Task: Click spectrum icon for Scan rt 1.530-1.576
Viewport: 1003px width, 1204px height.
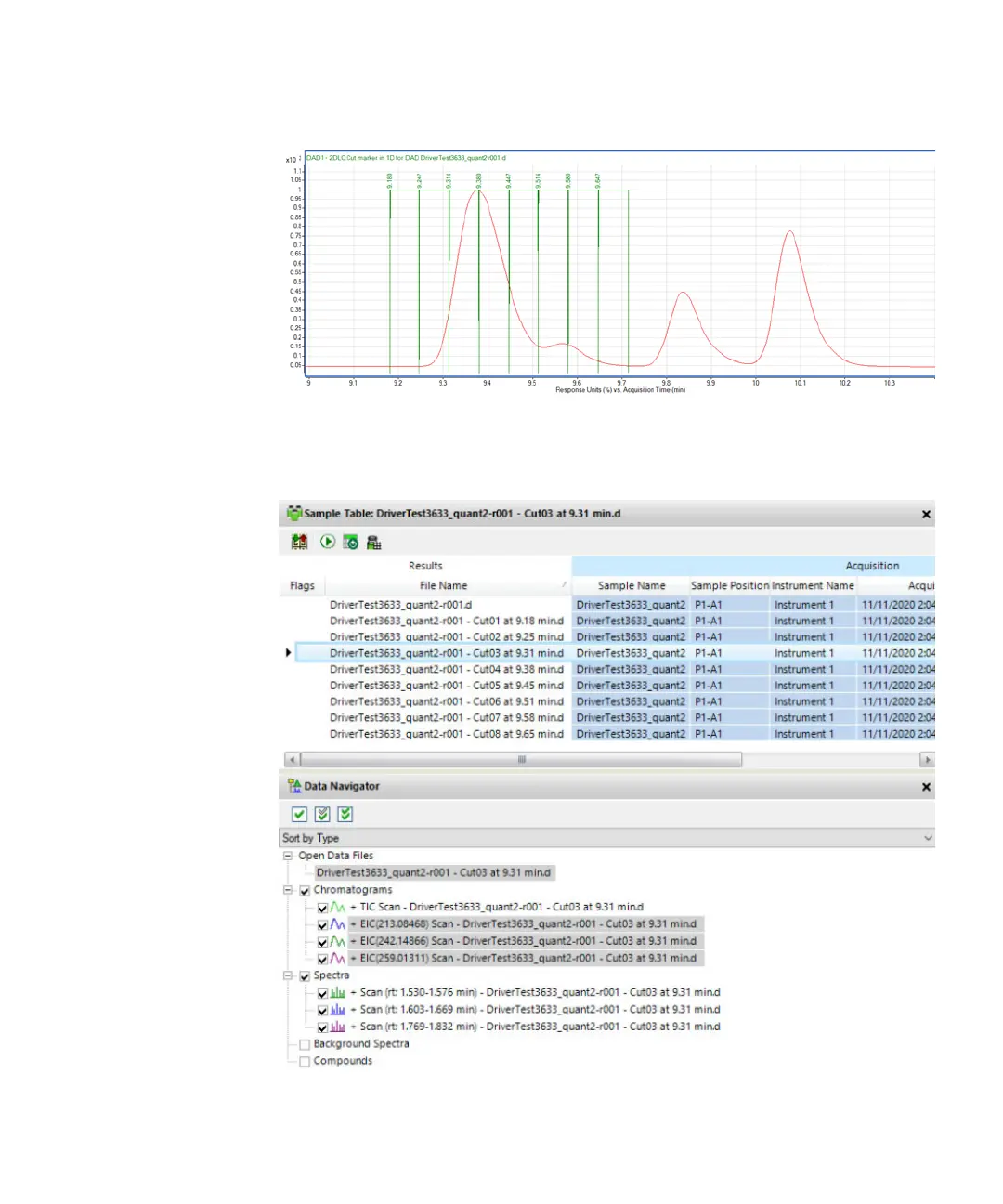Action: [x=338, y=993]
